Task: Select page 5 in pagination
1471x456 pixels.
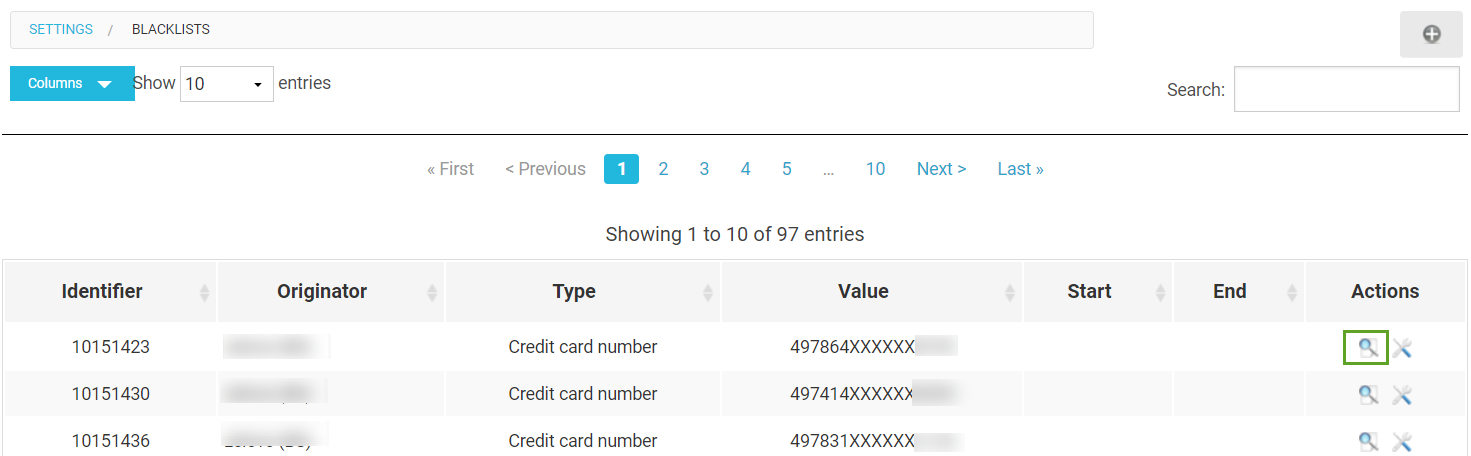Action: pos(787,169)
